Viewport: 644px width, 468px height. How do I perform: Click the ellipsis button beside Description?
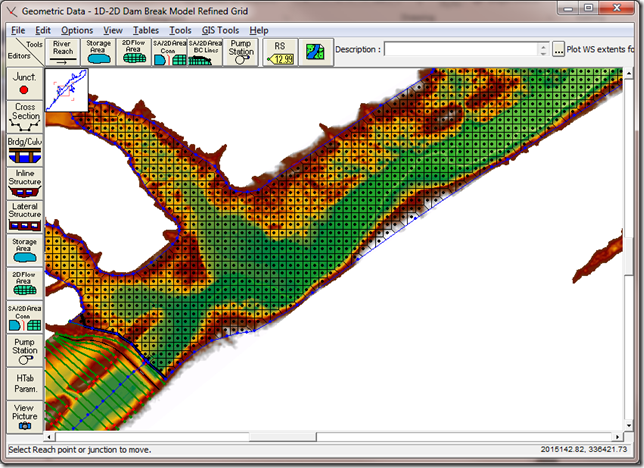point(557,49)
